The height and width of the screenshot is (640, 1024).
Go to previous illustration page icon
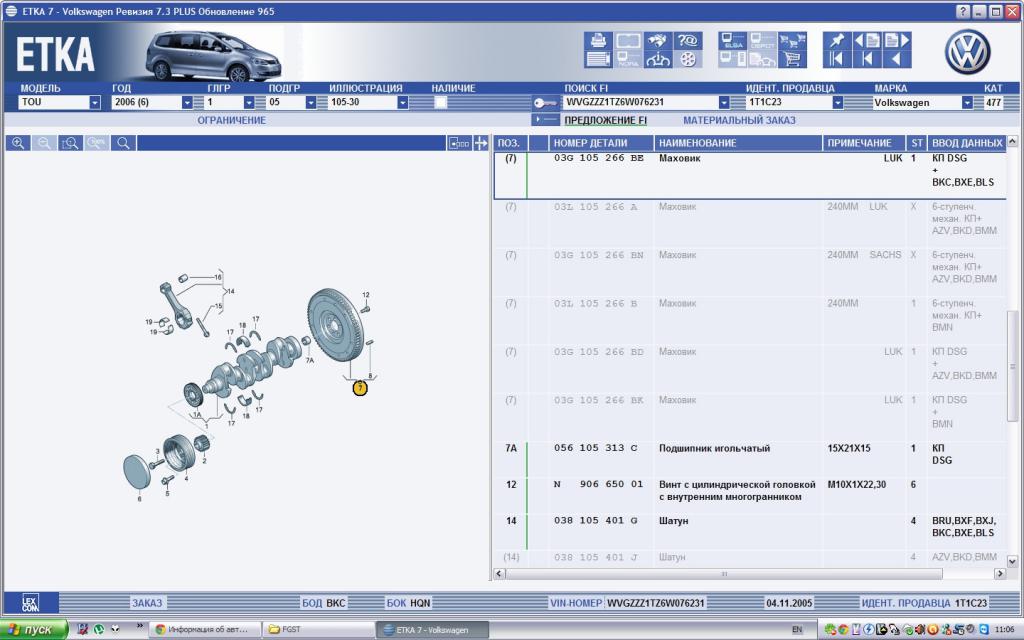[x=867, y=40]
